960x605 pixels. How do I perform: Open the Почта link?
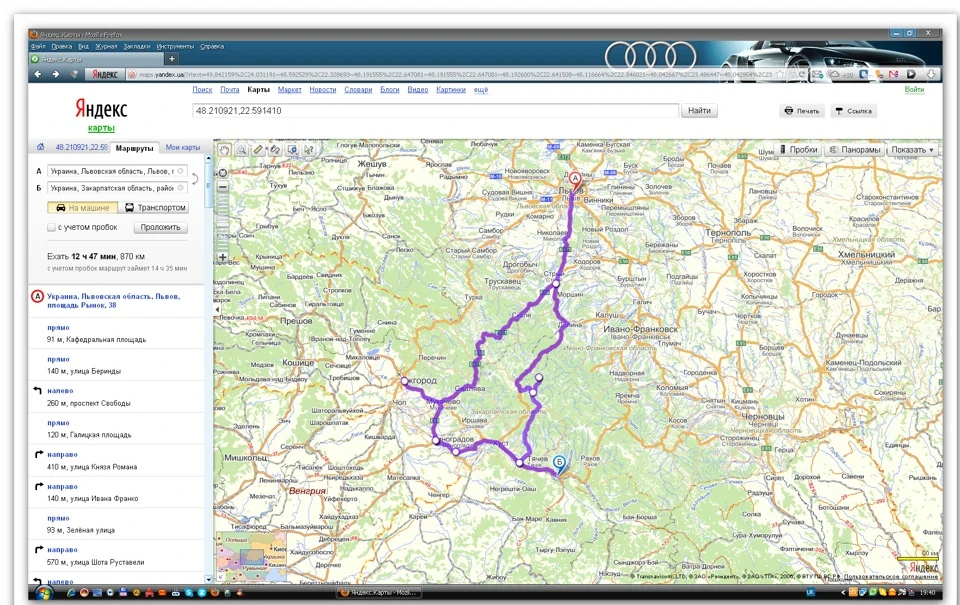pyautogui.click(x=230, y=89)
